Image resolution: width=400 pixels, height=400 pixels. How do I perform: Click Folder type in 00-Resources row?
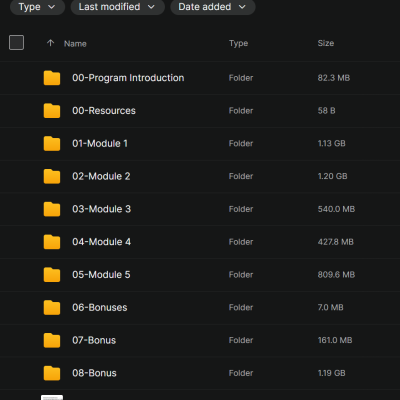point(241,111)
